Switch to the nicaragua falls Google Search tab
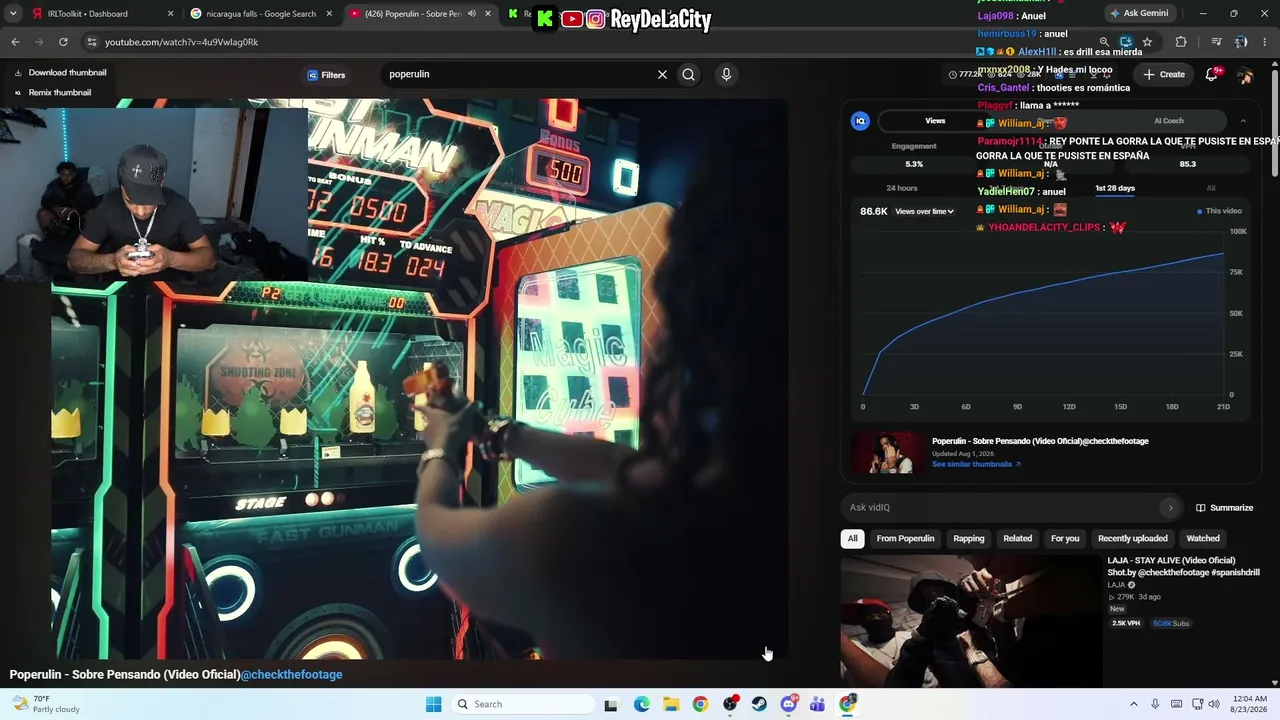 [261, 14]
